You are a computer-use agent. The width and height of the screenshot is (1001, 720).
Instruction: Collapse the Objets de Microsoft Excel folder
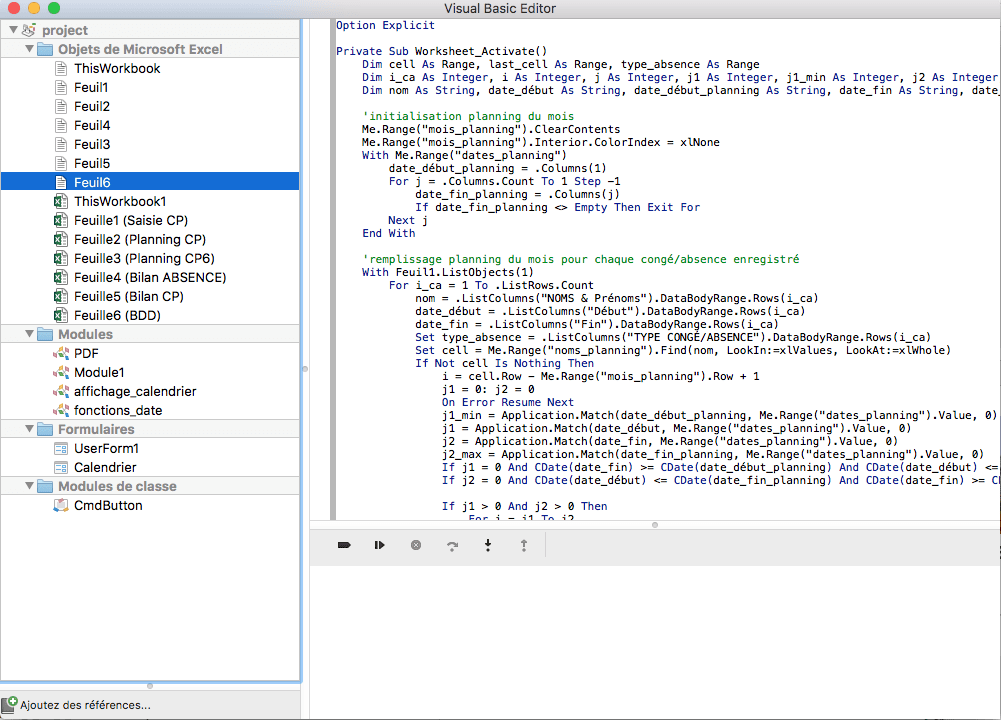29,49
